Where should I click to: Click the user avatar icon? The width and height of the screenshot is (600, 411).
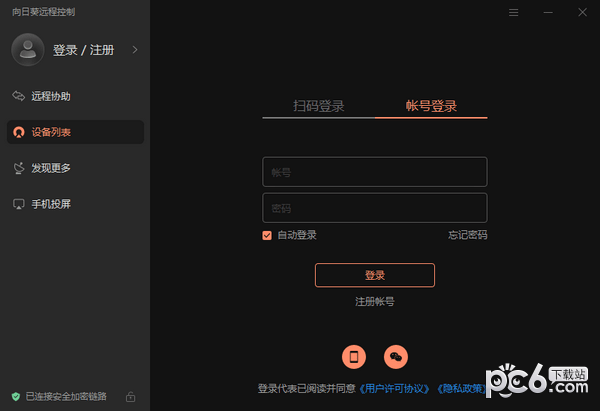(x=28, y=50)
